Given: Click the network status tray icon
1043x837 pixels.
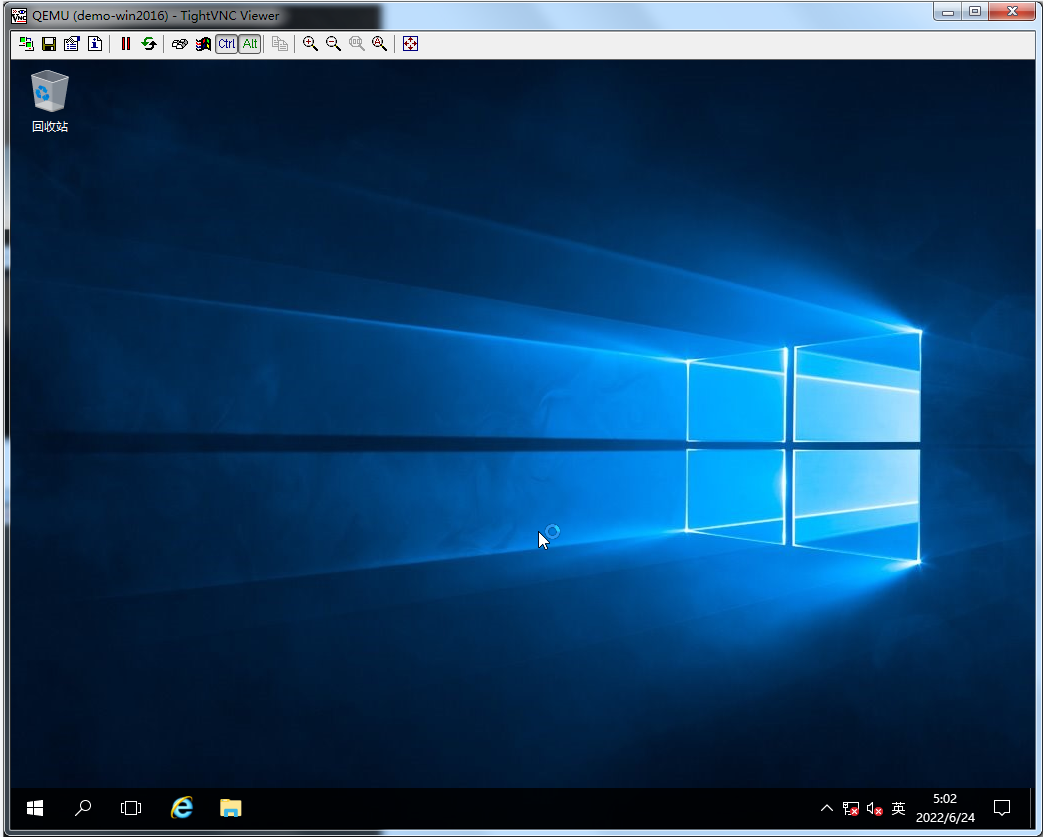Looking at the screenshot, I should [x=851, y=808].
